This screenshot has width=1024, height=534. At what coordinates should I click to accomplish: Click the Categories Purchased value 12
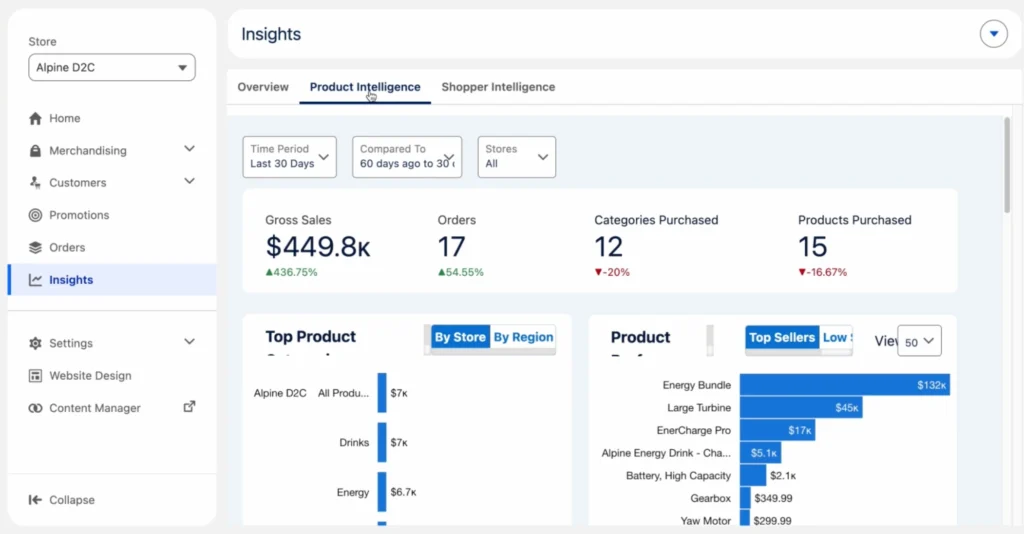(608, 247)
